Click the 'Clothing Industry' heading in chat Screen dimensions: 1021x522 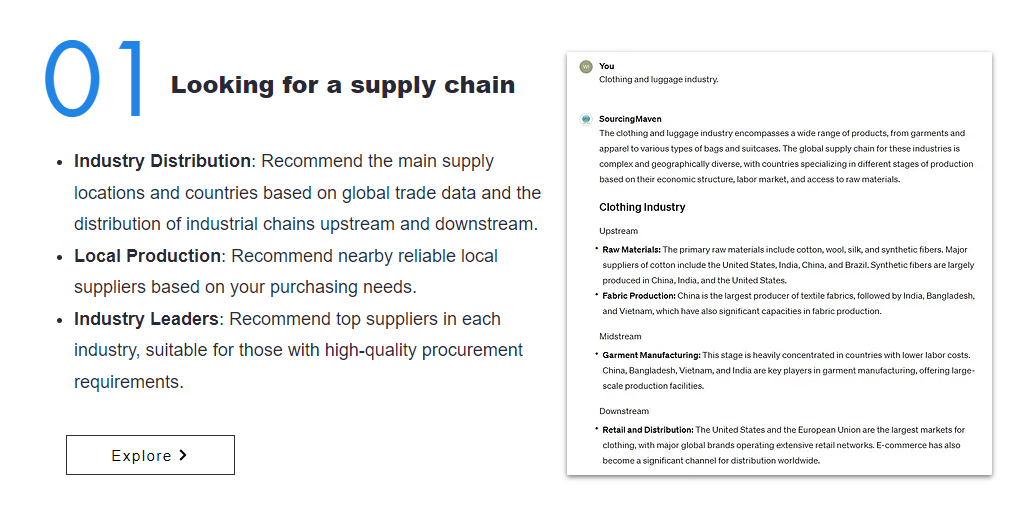(642, 207)
